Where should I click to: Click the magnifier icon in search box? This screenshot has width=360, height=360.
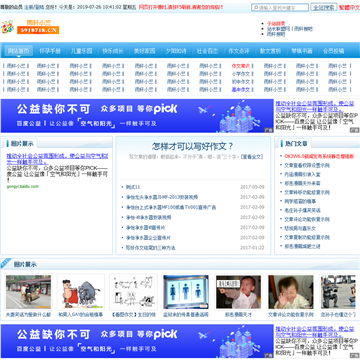(x=255, y=7)
